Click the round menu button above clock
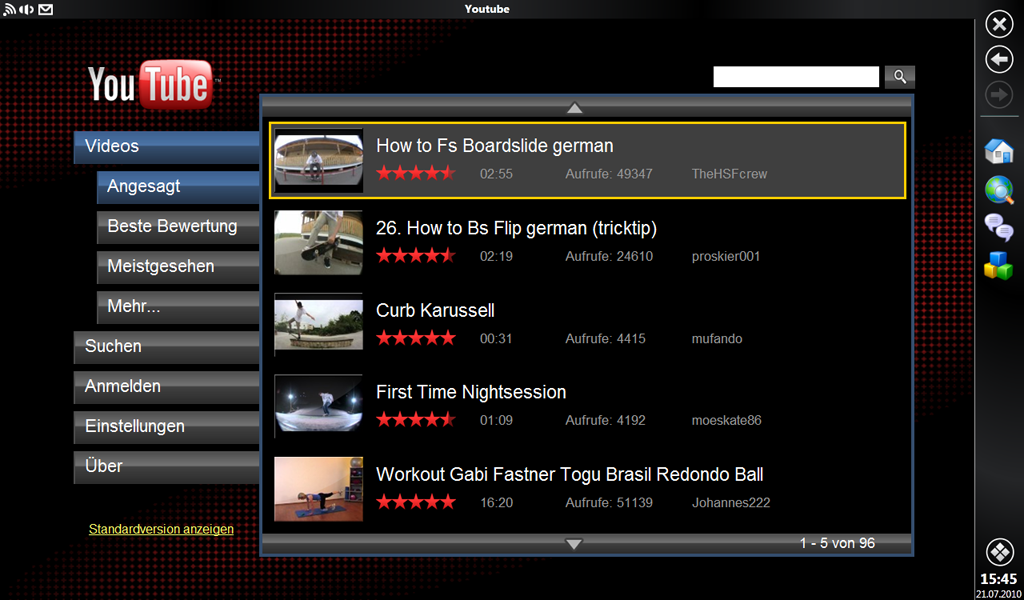The image size is (1024, 600). tap(999, 551)
